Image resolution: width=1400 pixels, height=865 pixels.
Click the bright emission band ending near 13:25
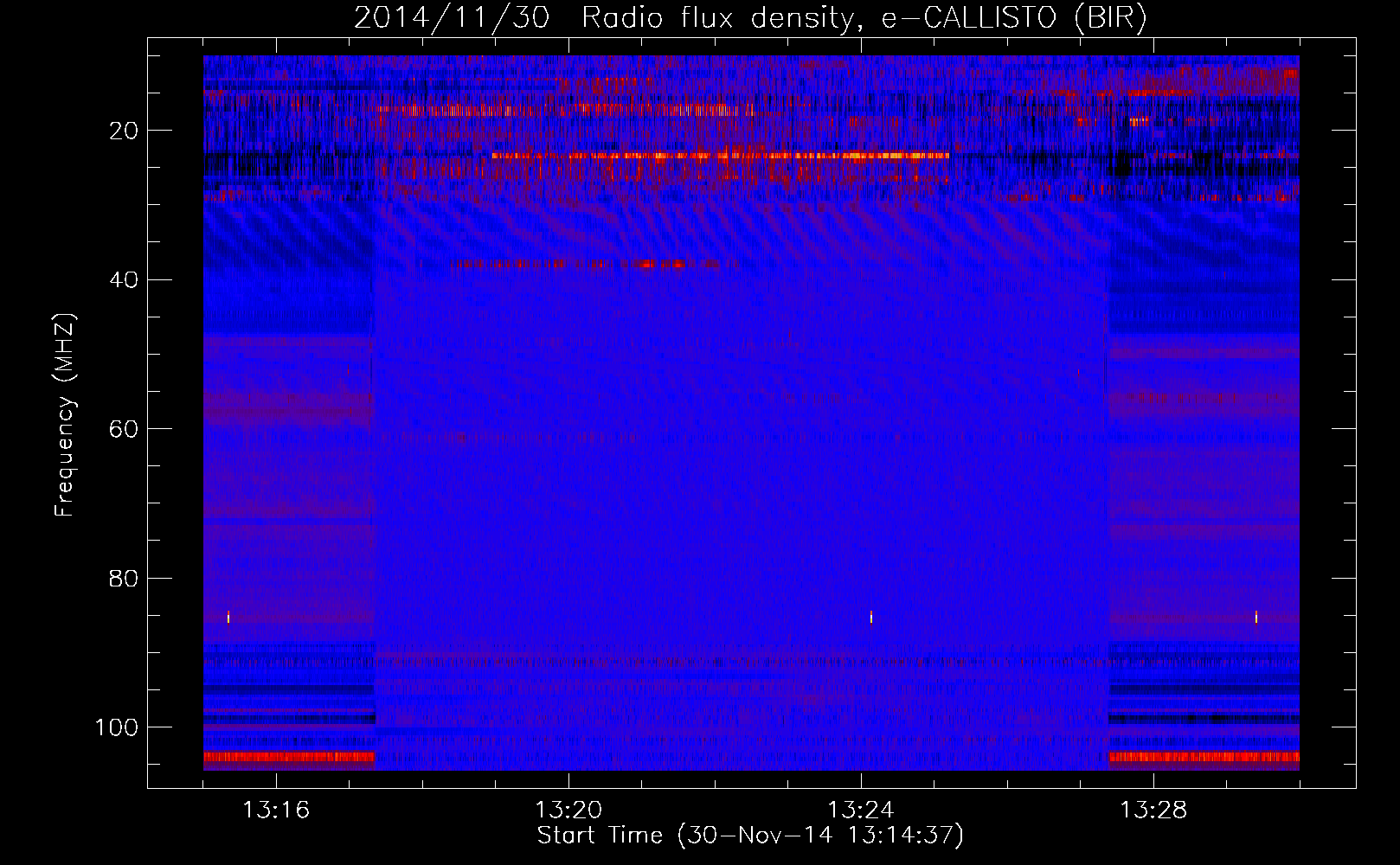coord(721,157)
